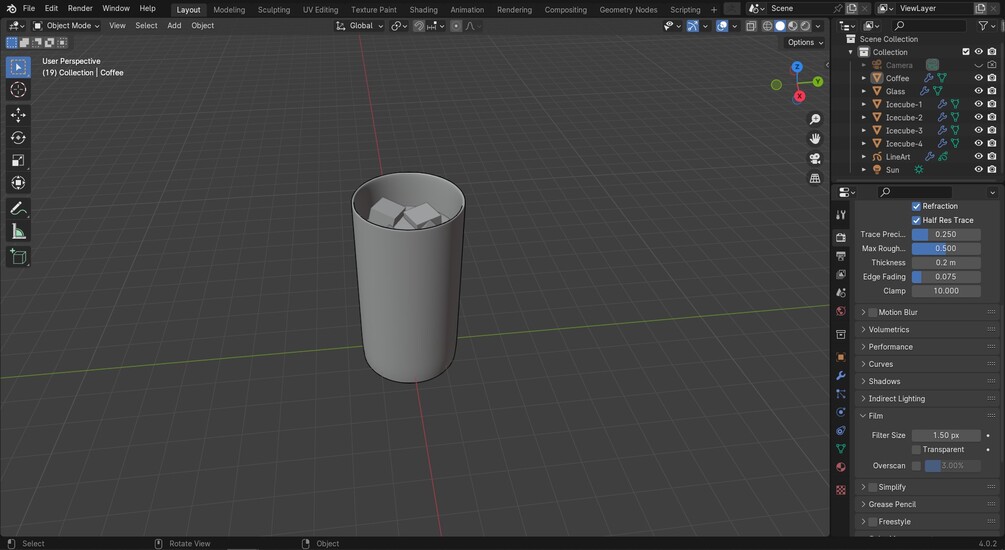Viewport: 1005px width, 550px height.
Task: Open the Render menu
Action: point(80,9)
